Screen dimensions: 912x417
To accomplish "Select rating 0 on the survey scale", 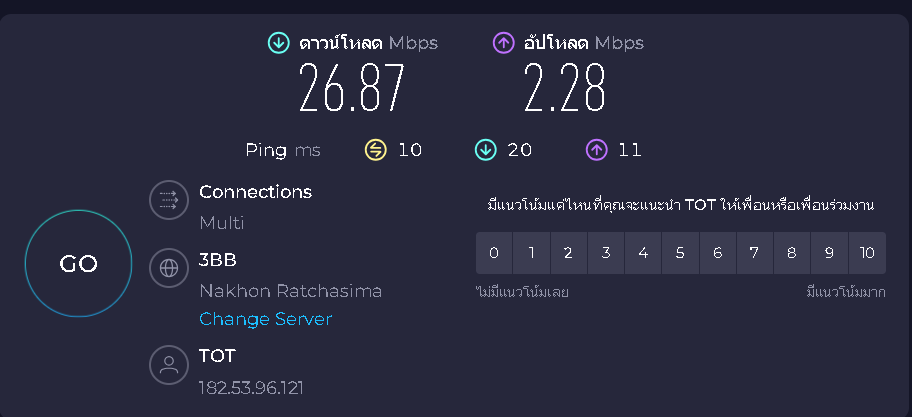I will pos(494,253).
